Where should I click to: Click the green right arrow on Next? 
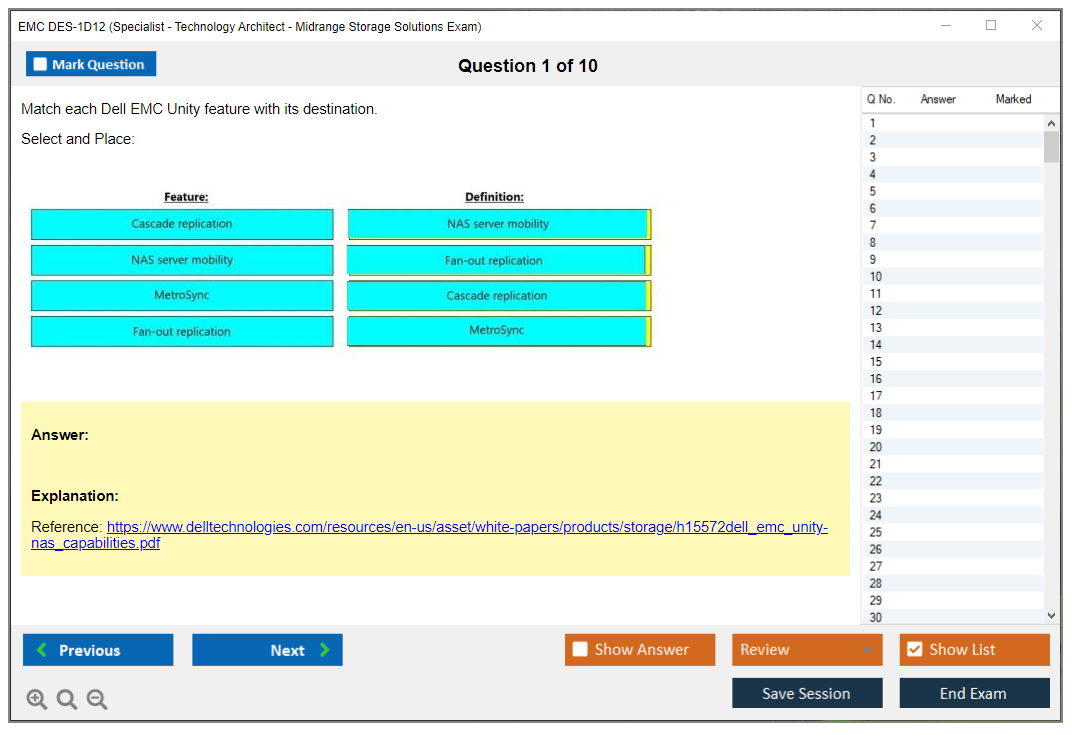(x=325, y=650)
